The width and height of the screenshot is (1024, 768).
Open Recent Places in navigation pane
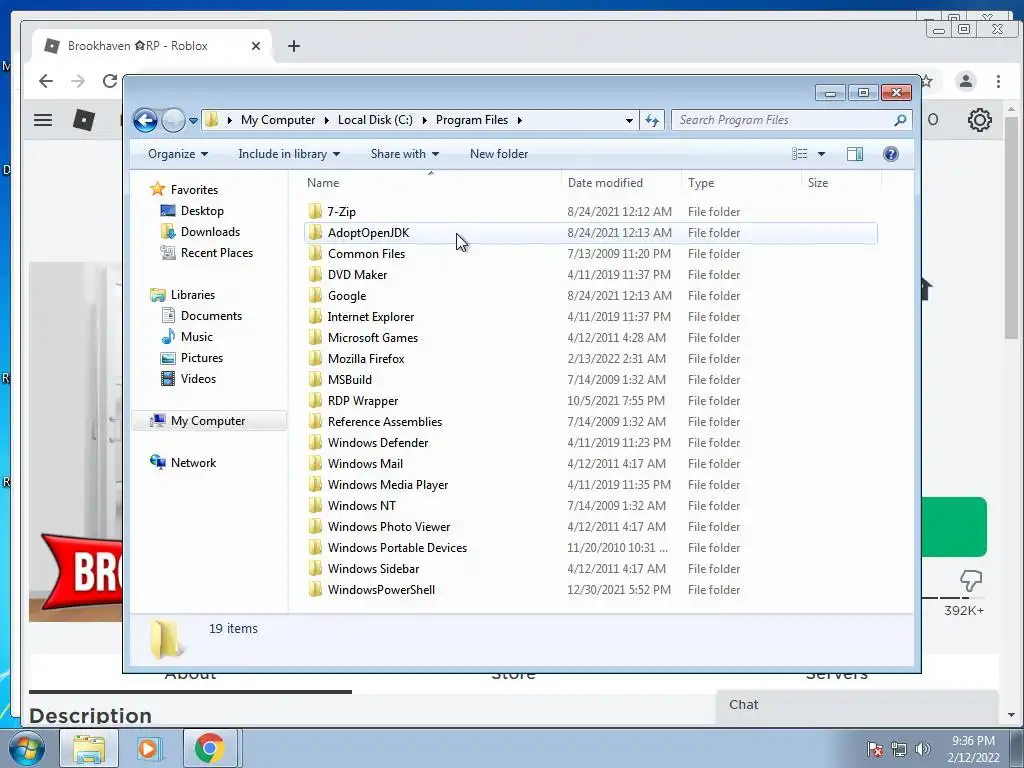click(216, 253)
